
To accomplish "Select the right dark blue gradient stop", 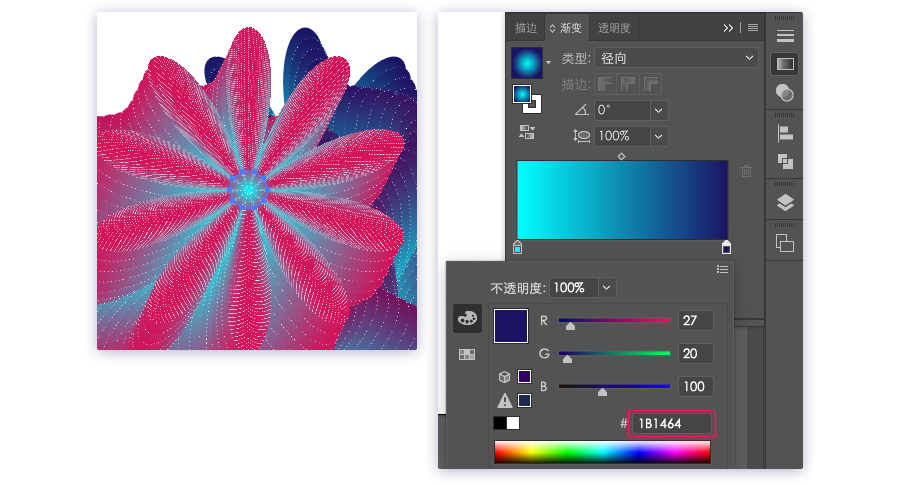I will tap(726, 247).
